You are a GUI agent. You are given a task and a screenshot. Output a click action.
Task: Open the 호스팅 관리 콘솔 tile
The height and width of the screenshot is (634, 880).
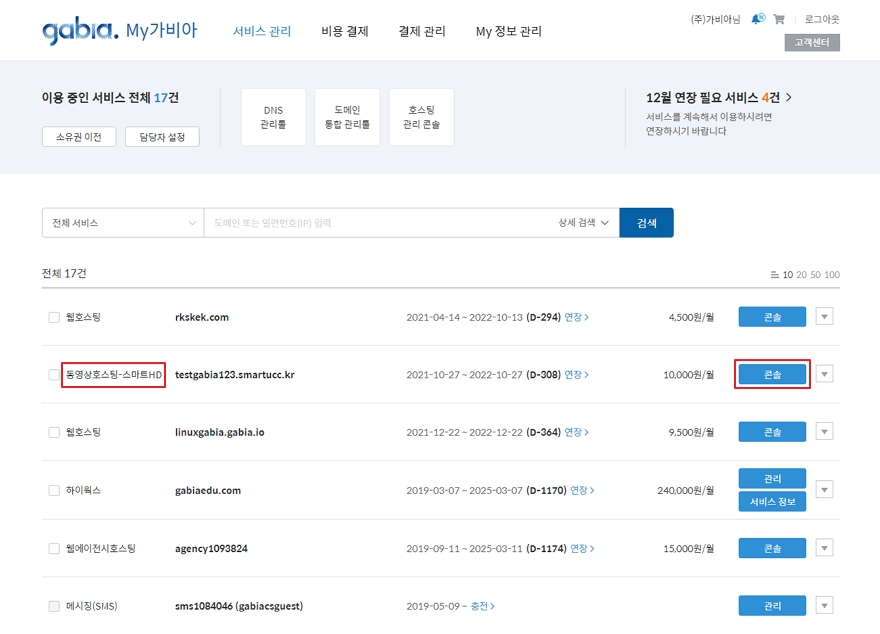point(421,117)
